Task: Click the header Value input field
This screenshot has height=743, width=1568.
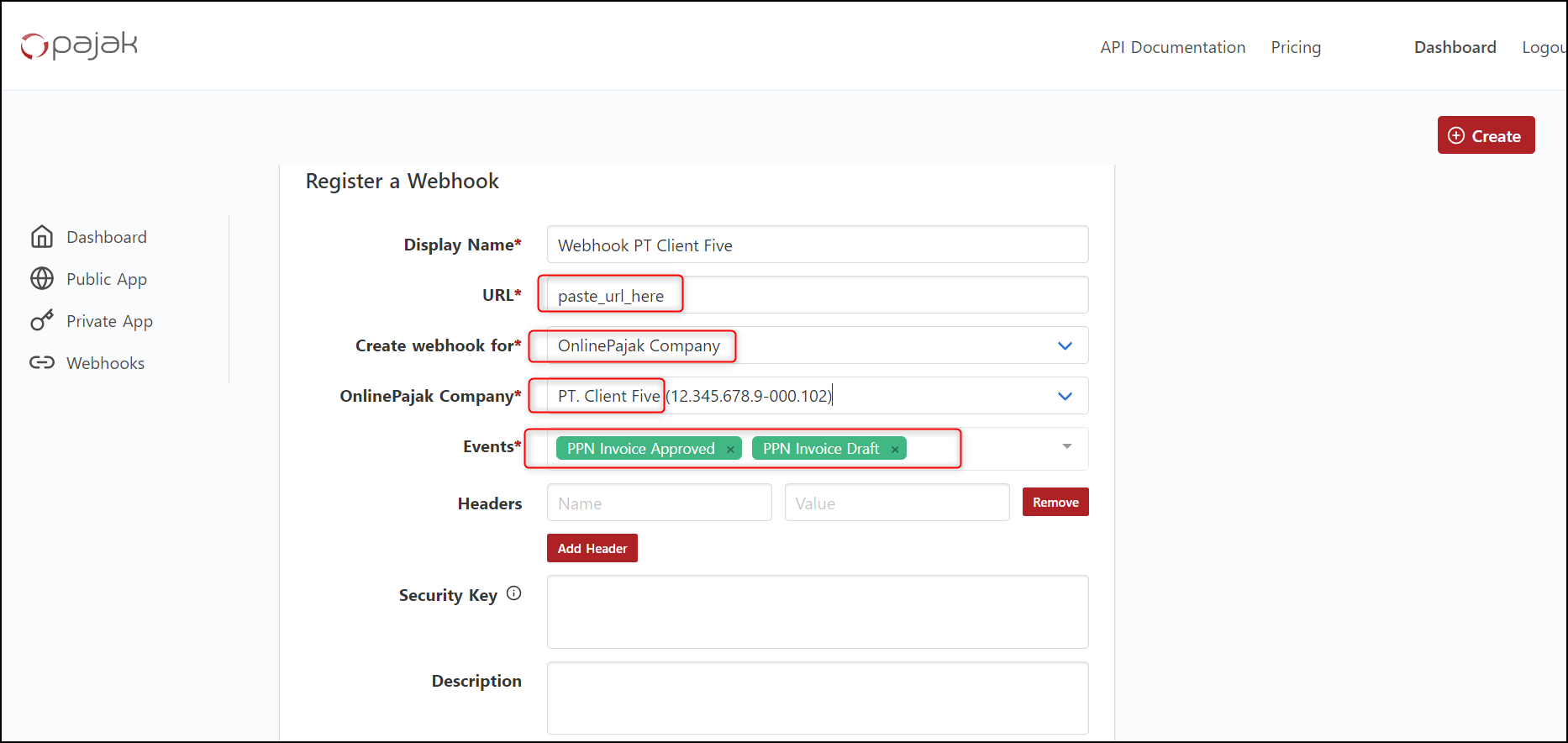Action: pos(897,503)
